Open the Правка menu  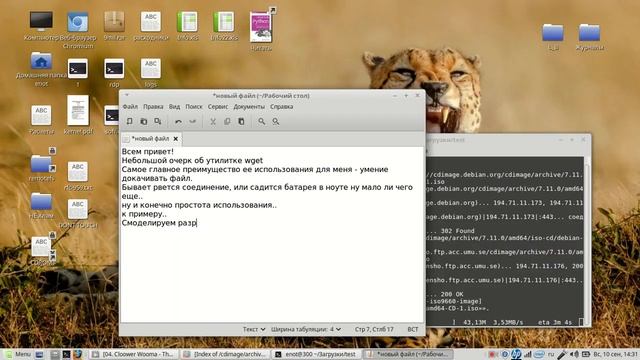[x=153, y=107]
